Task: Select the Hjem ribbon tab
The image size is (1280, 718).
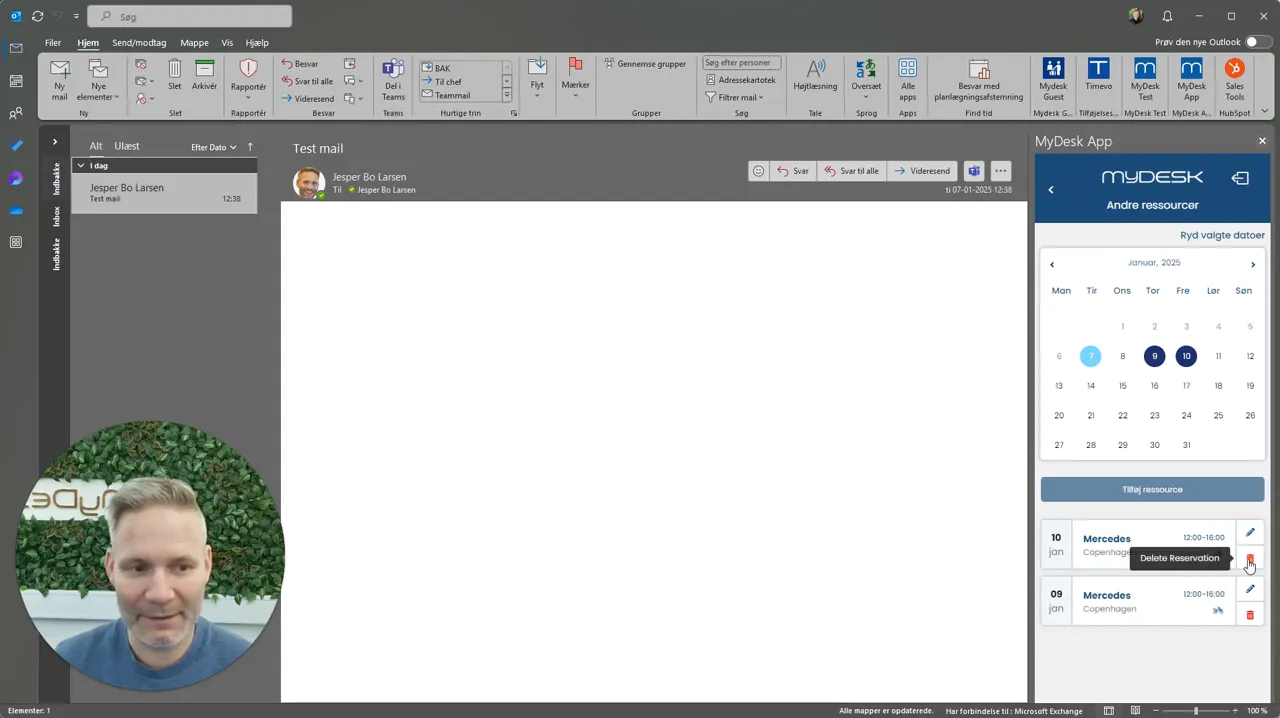Action: pyautogui.click(x=88, y=43)
